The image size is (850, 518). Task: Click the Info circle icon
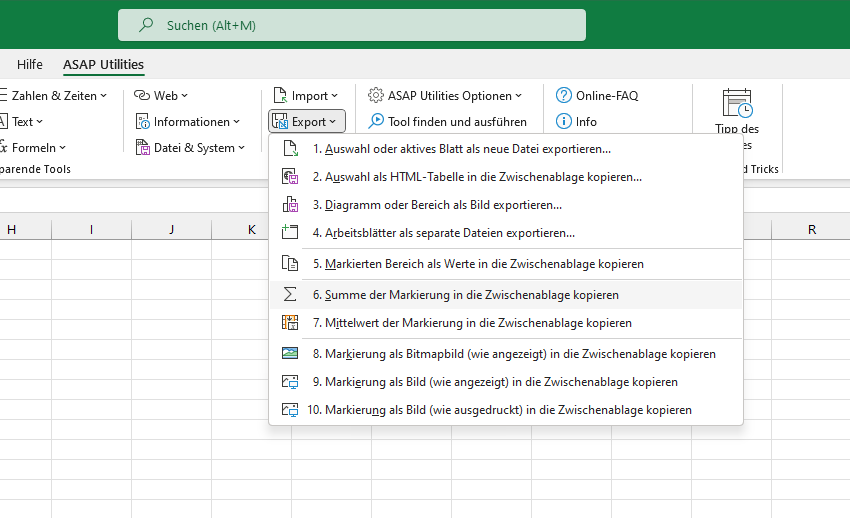coord(564,121)
